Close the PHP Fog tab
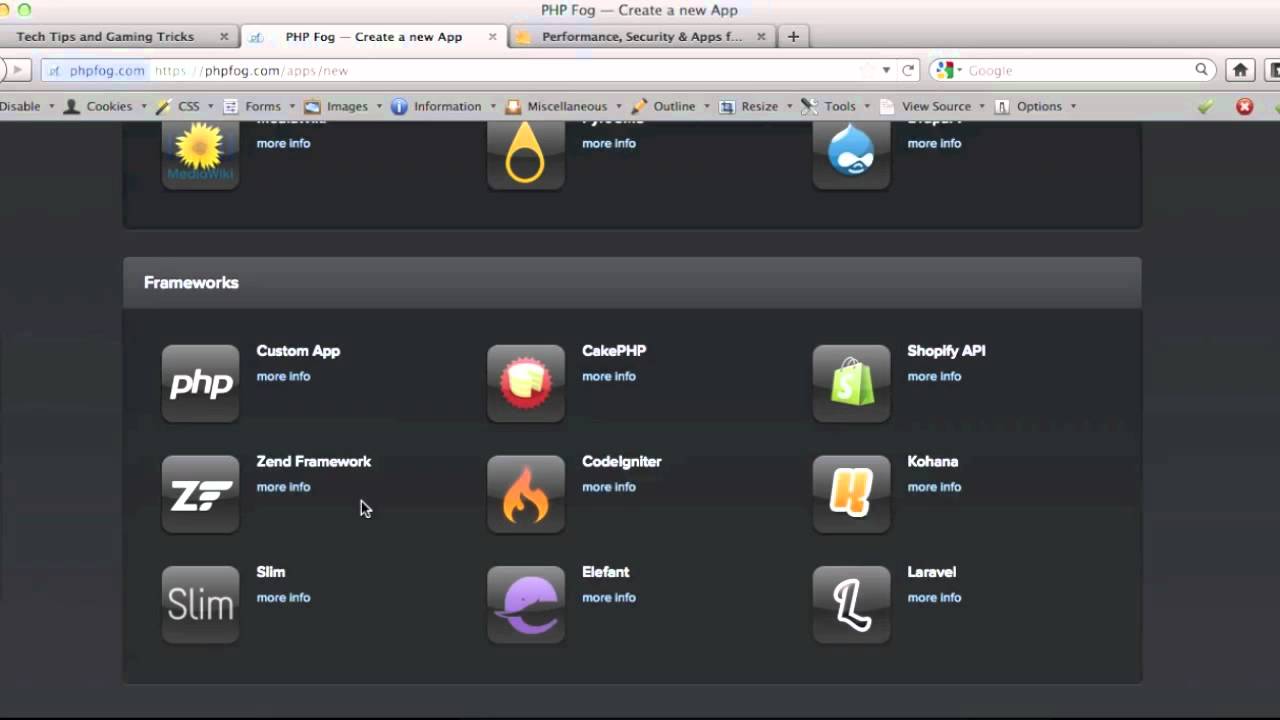The image size is (1280, 720). pyautogui.click(x=492, y=36)
